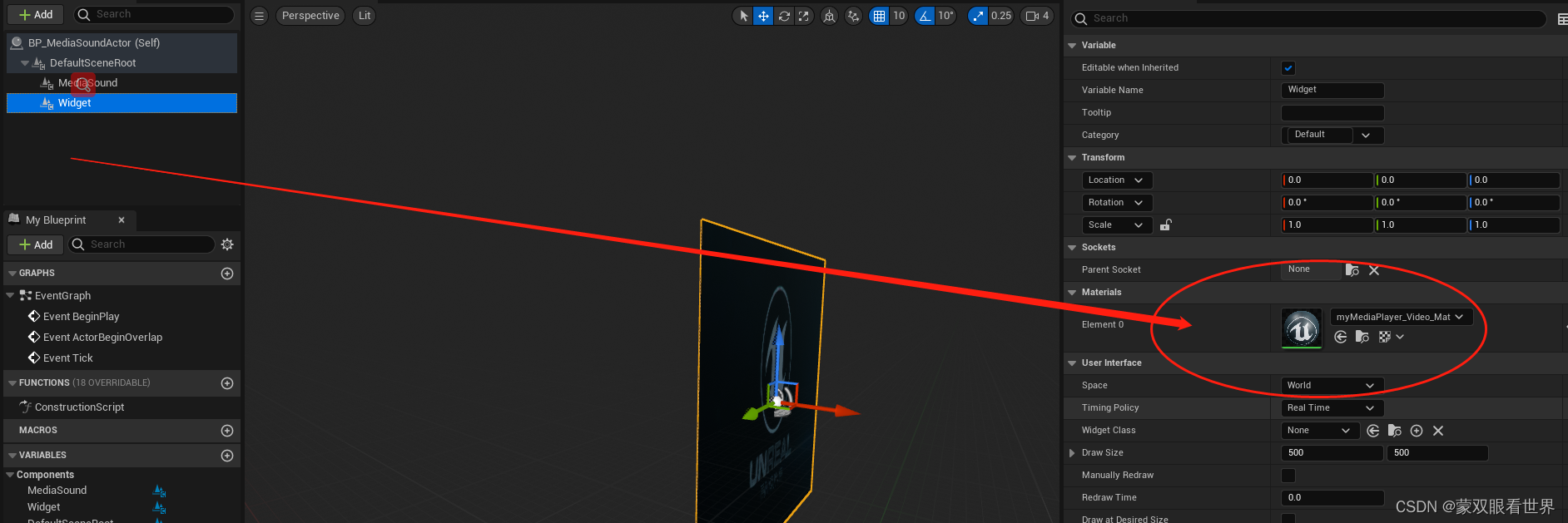Collapse the VARIABLES section
The image size is (1568, 523).
(x=12, y=456)
